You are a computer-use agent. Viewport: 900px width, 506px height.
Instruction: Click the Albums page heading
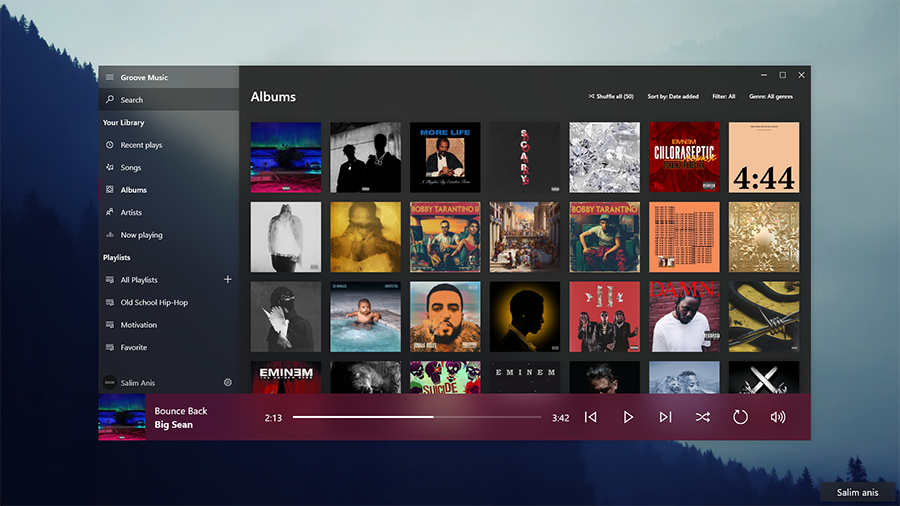coord(273,96)
